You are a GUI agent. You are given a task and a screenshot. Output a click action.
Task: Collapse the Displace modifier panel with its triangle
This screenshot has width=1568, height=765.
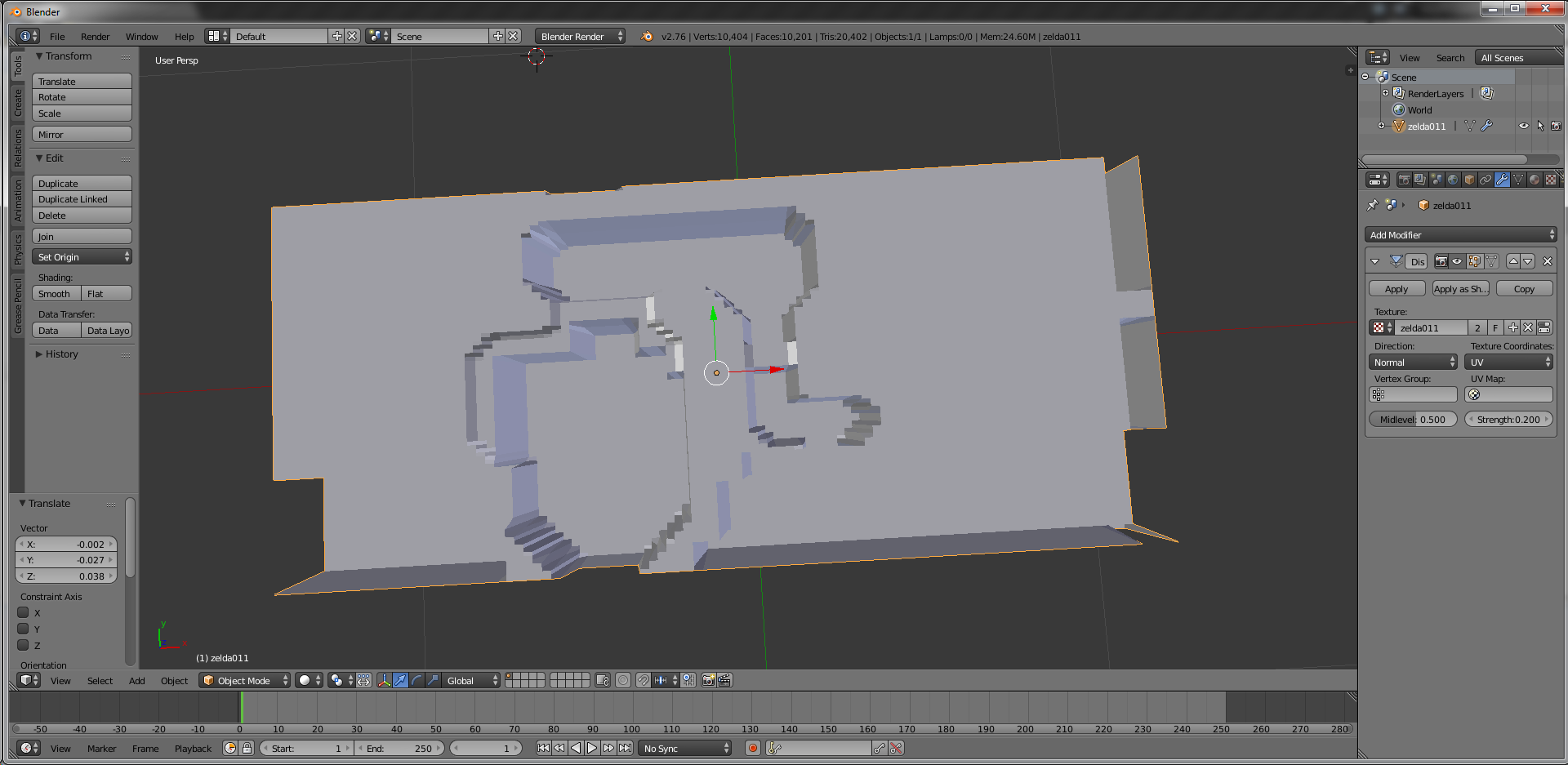coord(1374,261)
